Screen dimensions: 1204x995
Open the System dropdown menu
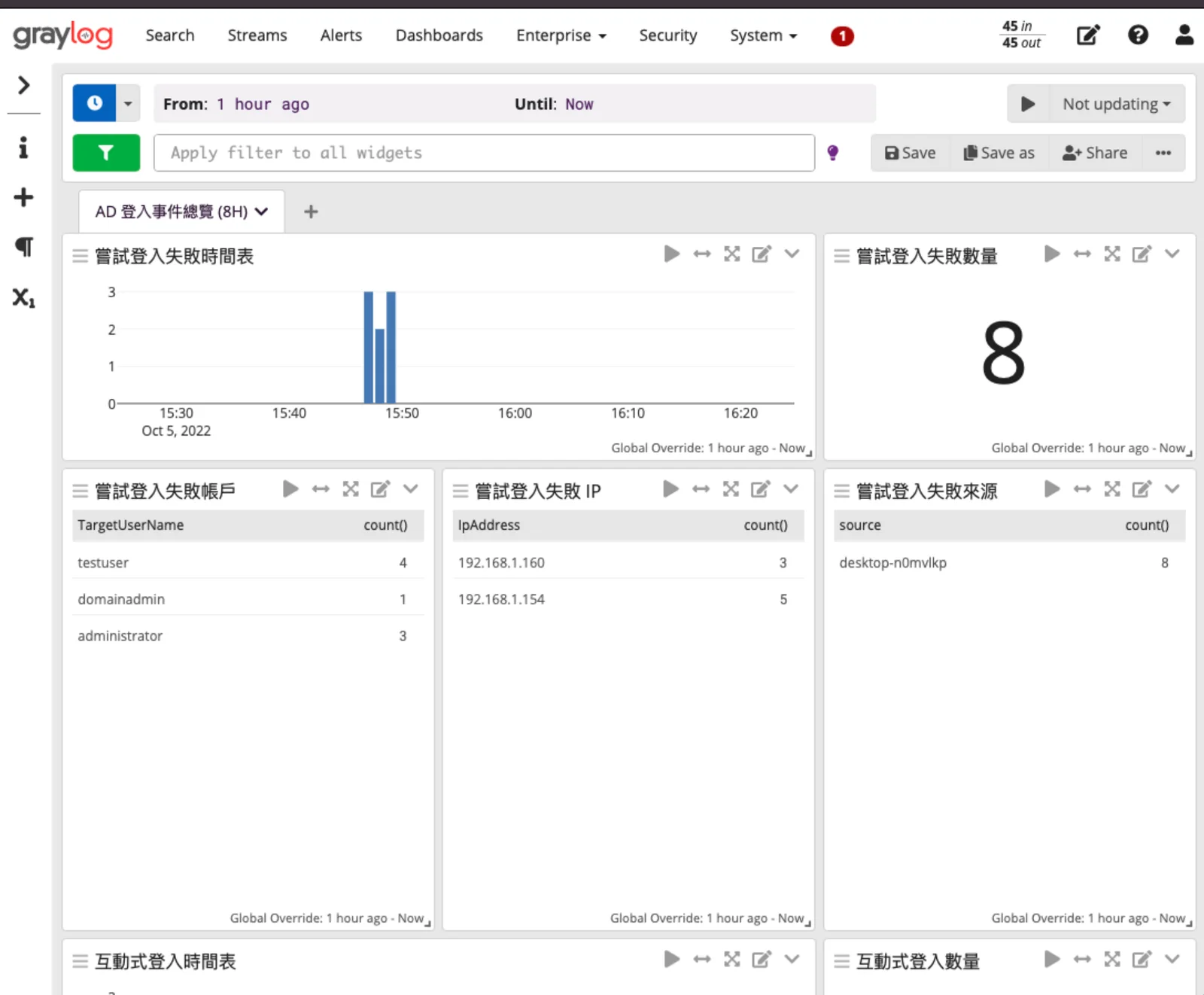point(763,35)
